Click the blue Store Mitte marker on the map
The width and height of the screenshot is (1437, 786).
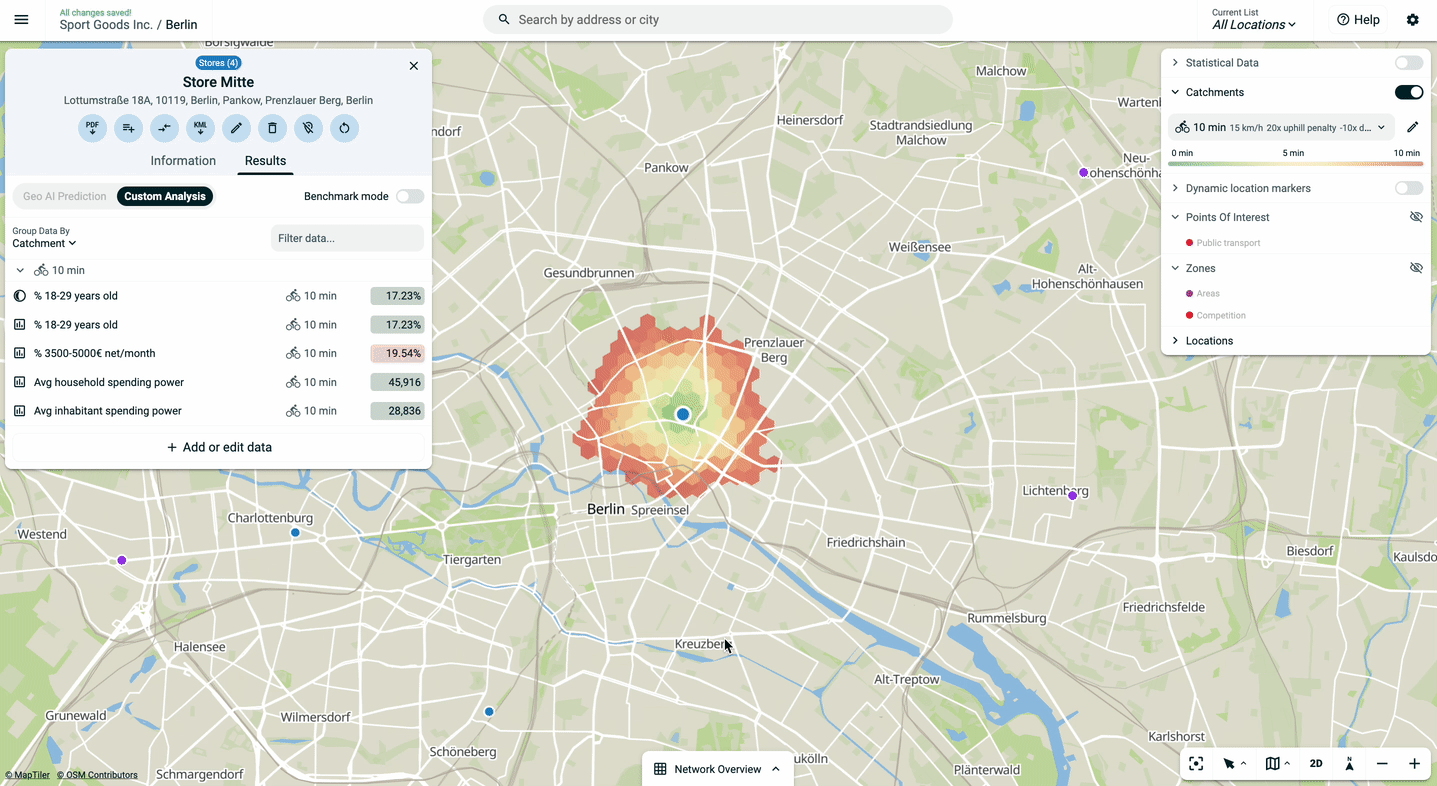click(x=683, y=414)
